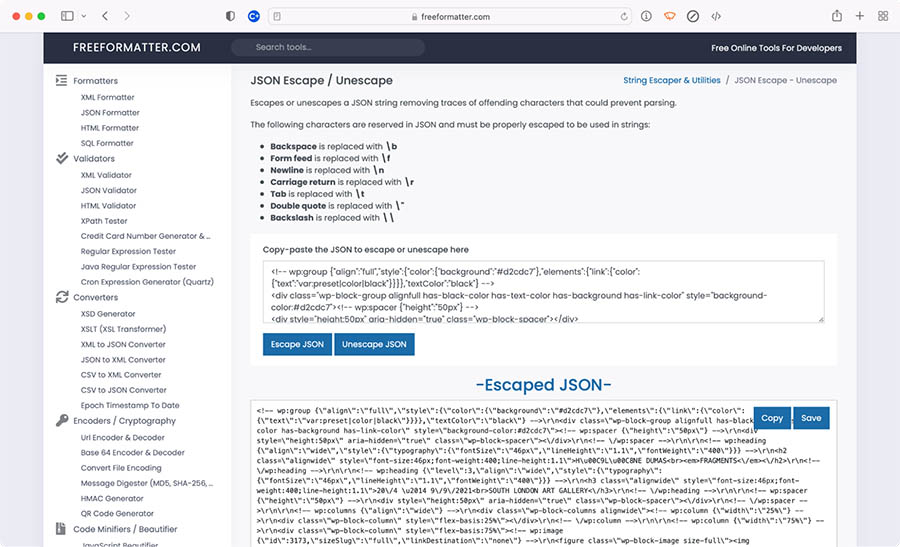Image resolution: width=900 pixels, height=547 pixels.
Task: Click the Converters refresh arrows icon
Action: point(62,297)
